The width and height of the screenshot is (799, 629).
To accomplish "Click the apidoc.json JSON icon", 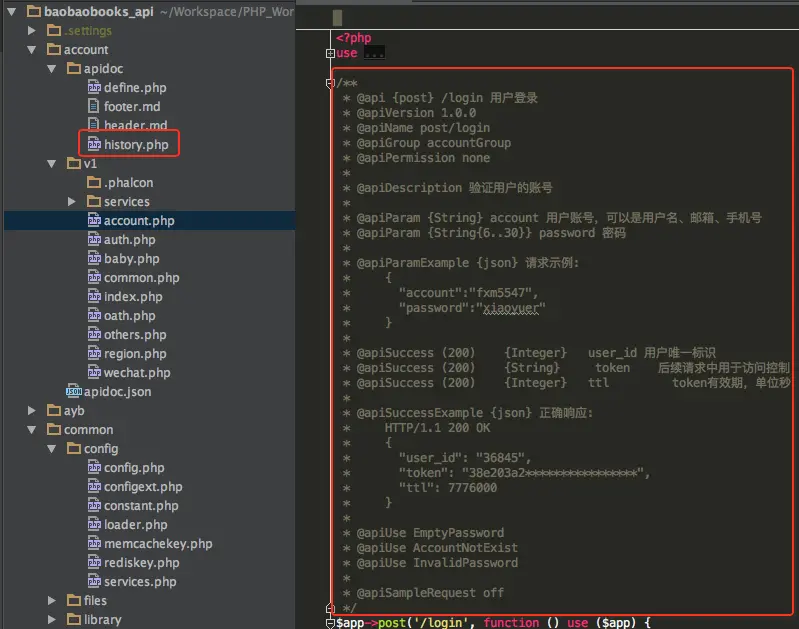I will point(74,391).
